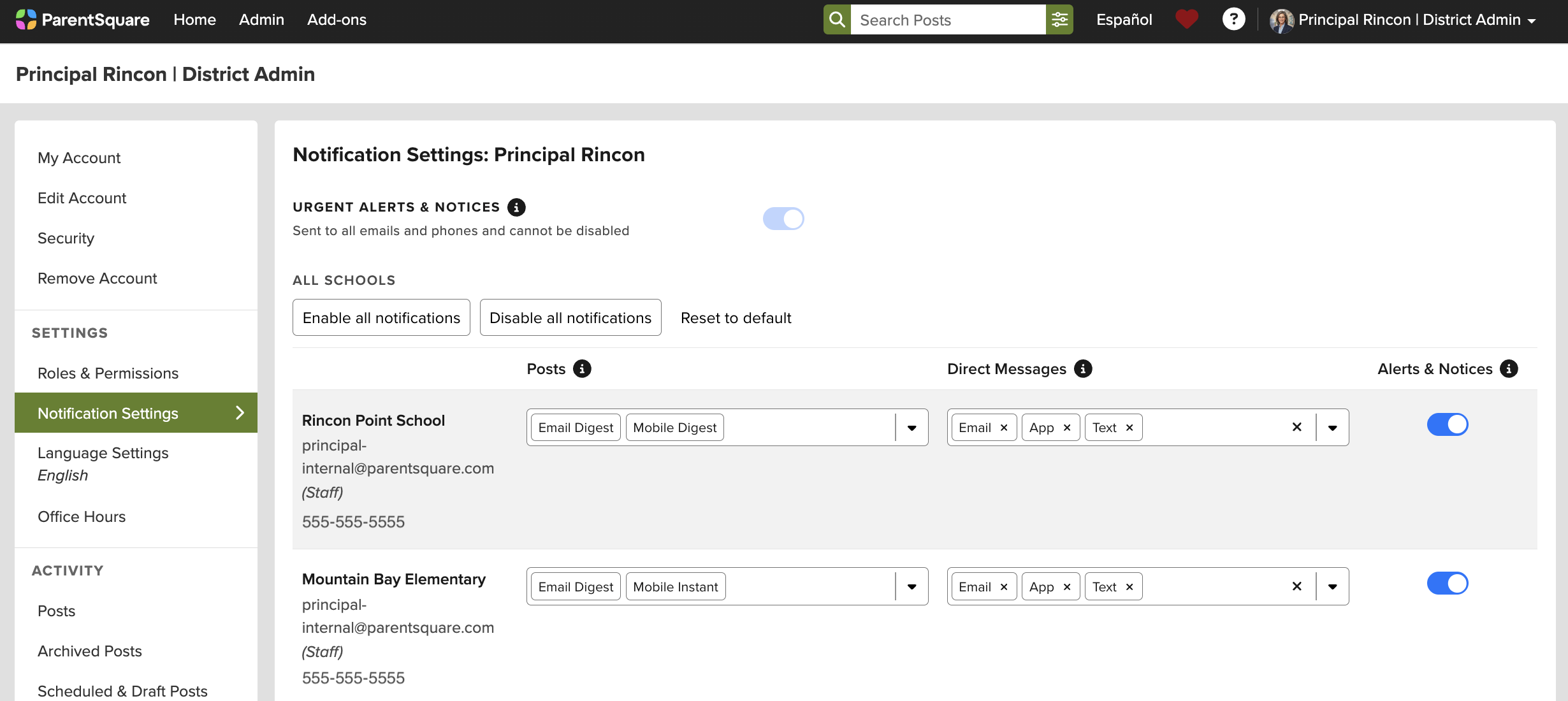Switch language to Español

point(1124,20)
